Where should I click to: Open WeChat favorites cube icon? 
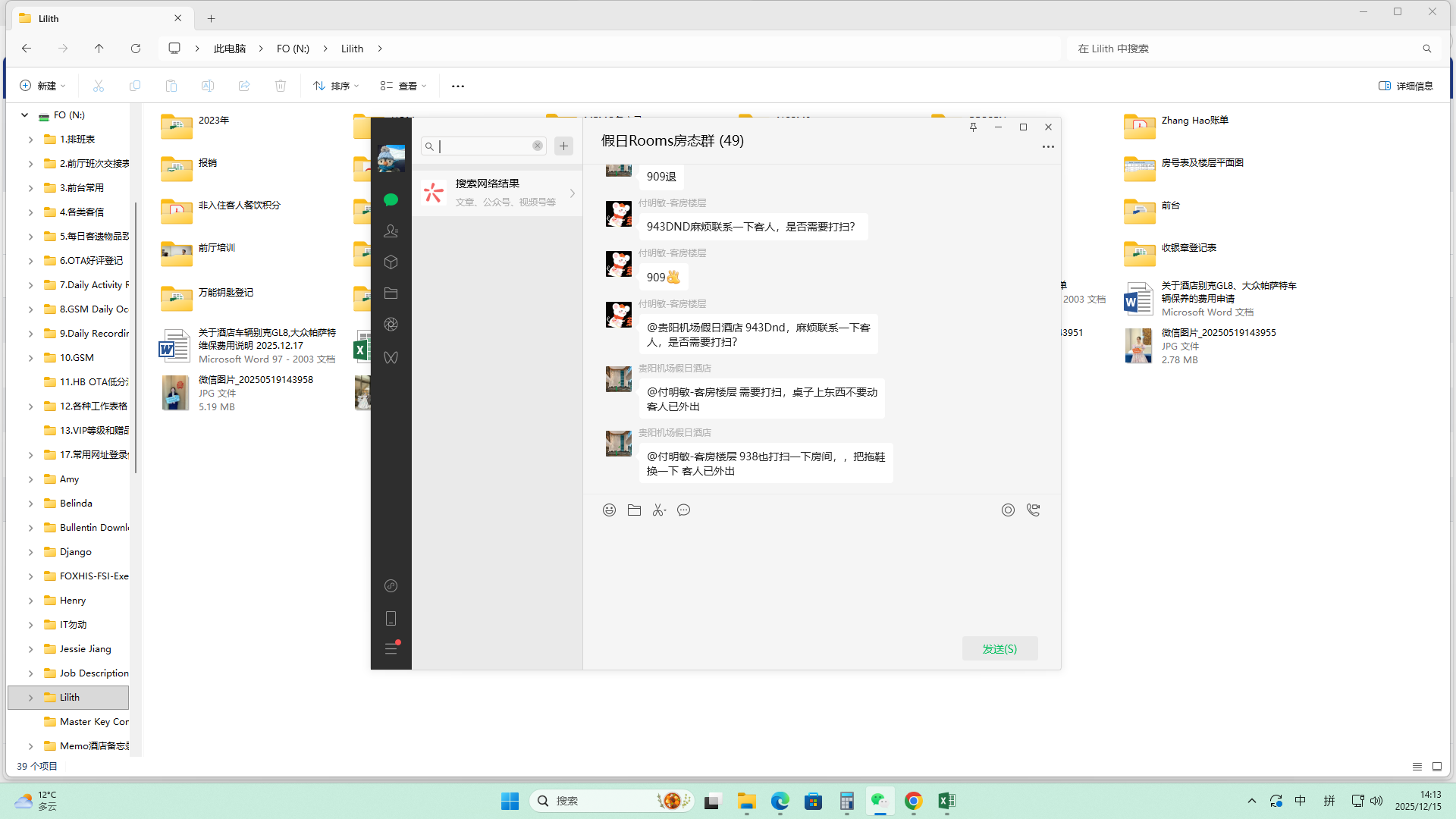pos(391,262)
